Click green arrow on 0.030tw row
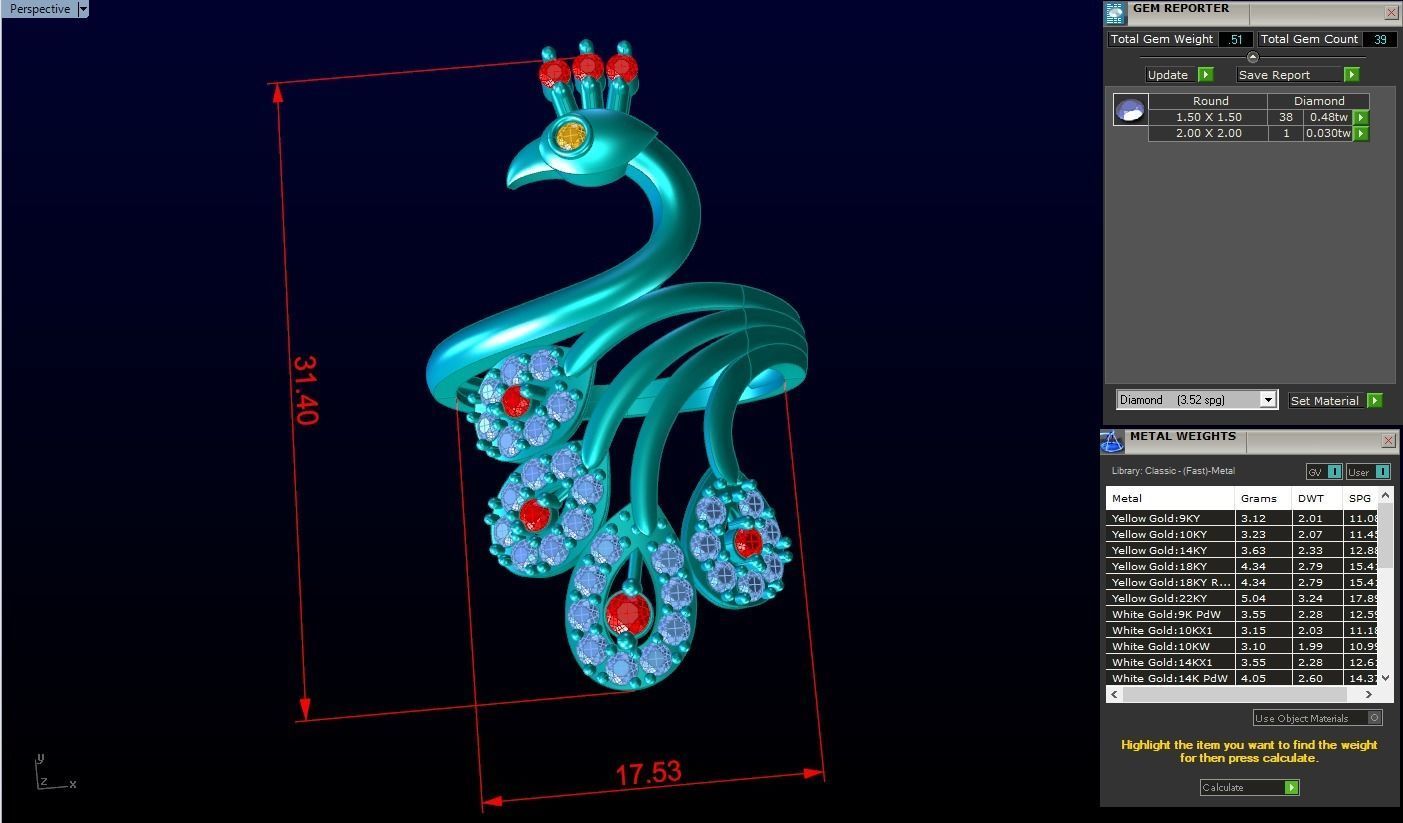The height and width of the screenshot is (823, 1403). pyautogui.click(x=1360, y=133)
